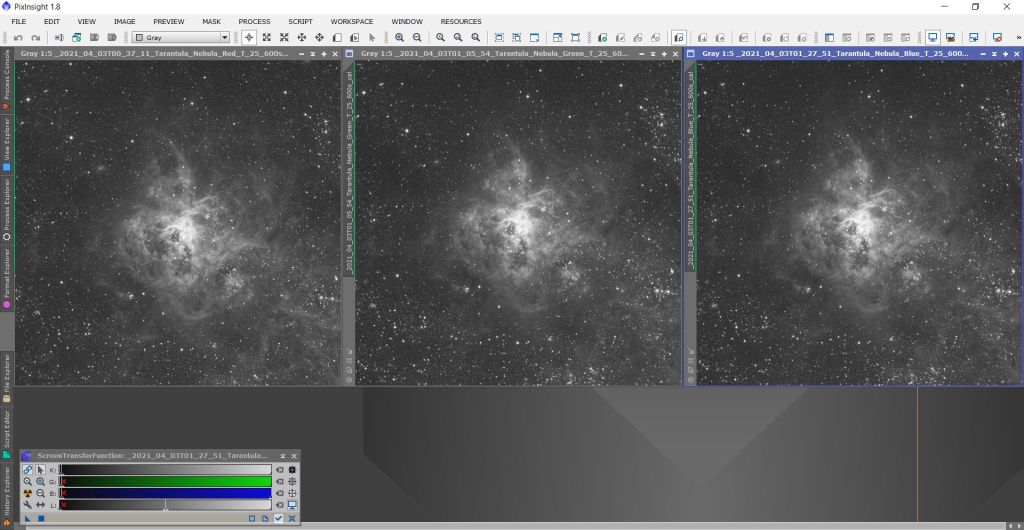Screen dimensions: 1024x530
Task: Click the Undo arrow in the toolbar
Action: coord(18,38)
